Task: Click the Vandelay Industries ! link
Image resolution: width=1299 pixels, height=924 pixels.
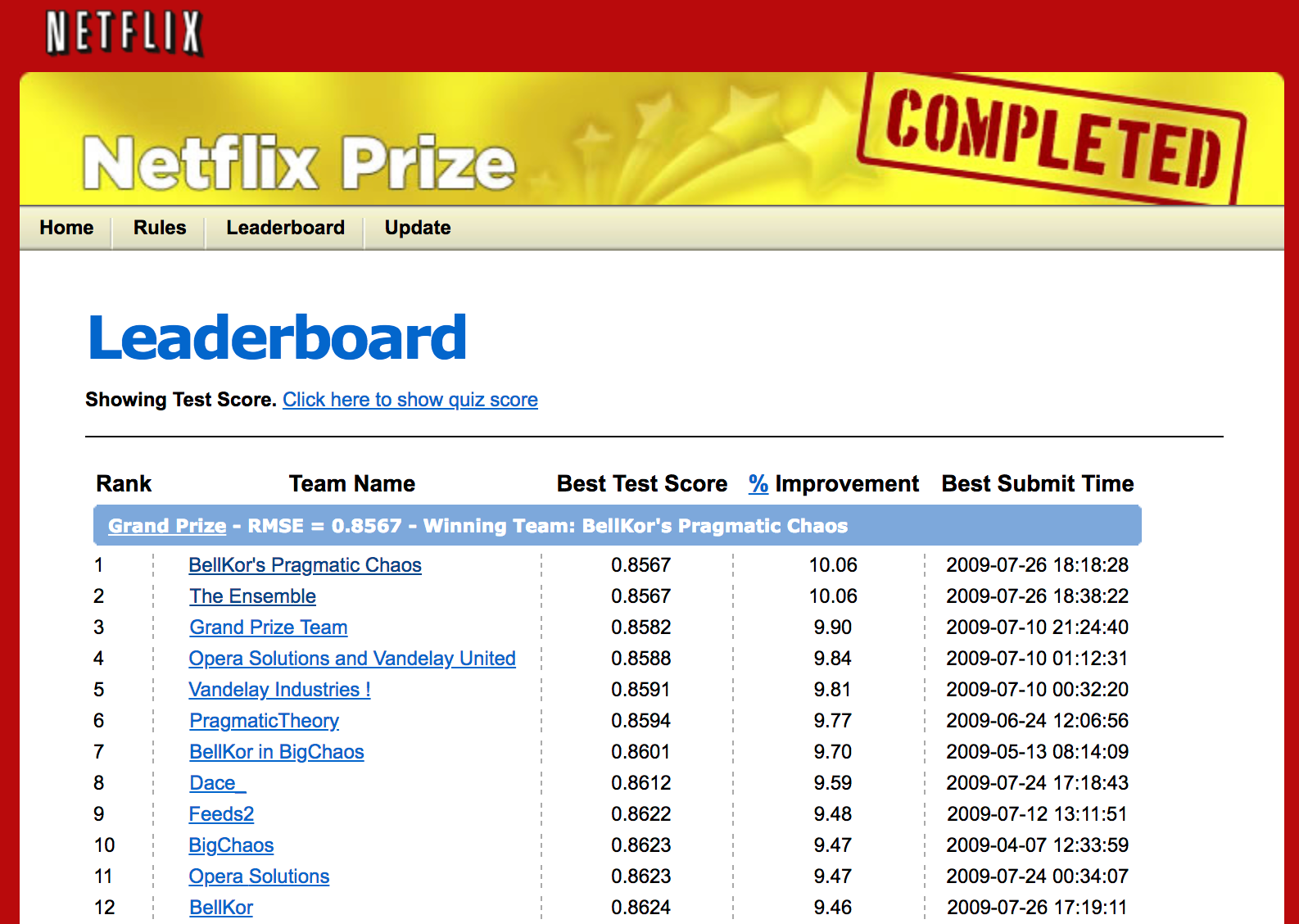Action: click(x=279, y=690)
